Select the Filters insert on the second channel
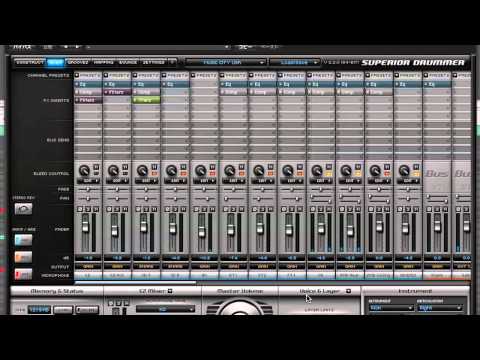The image size is (480, 360). pos(117,92)
